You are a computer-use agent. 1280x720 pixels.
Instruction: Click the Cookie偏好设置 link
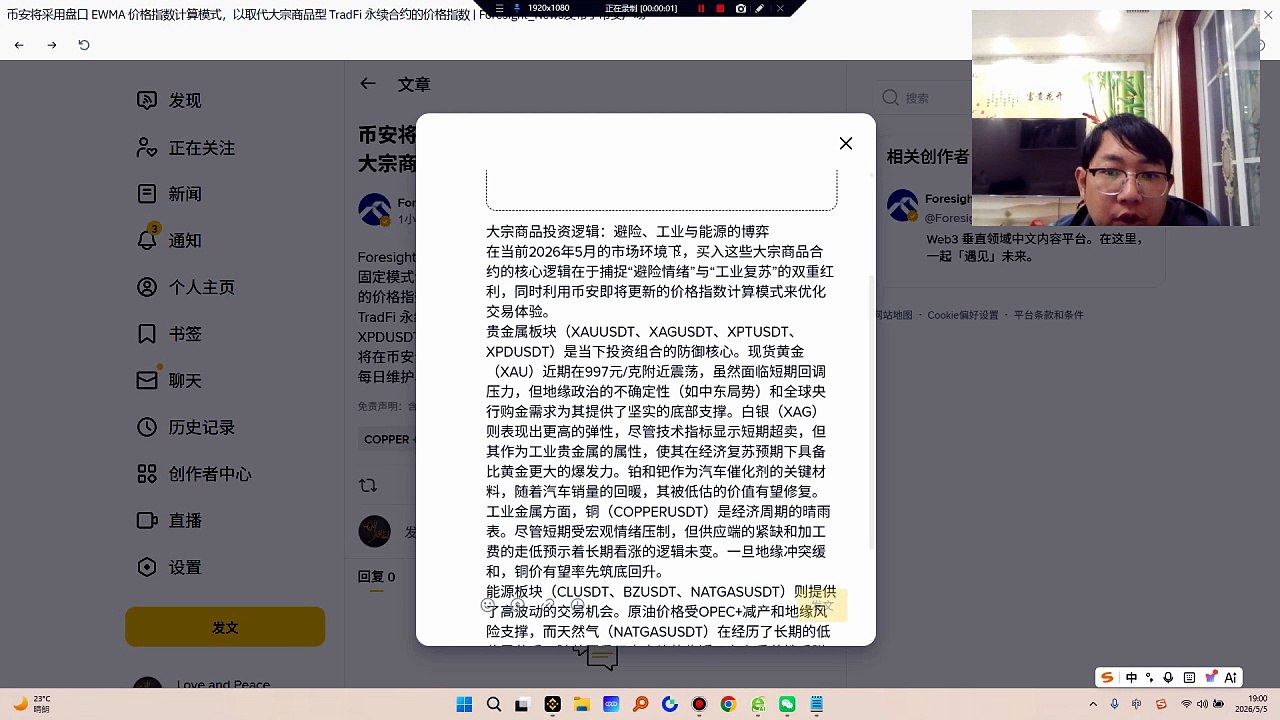pos(962,315)
